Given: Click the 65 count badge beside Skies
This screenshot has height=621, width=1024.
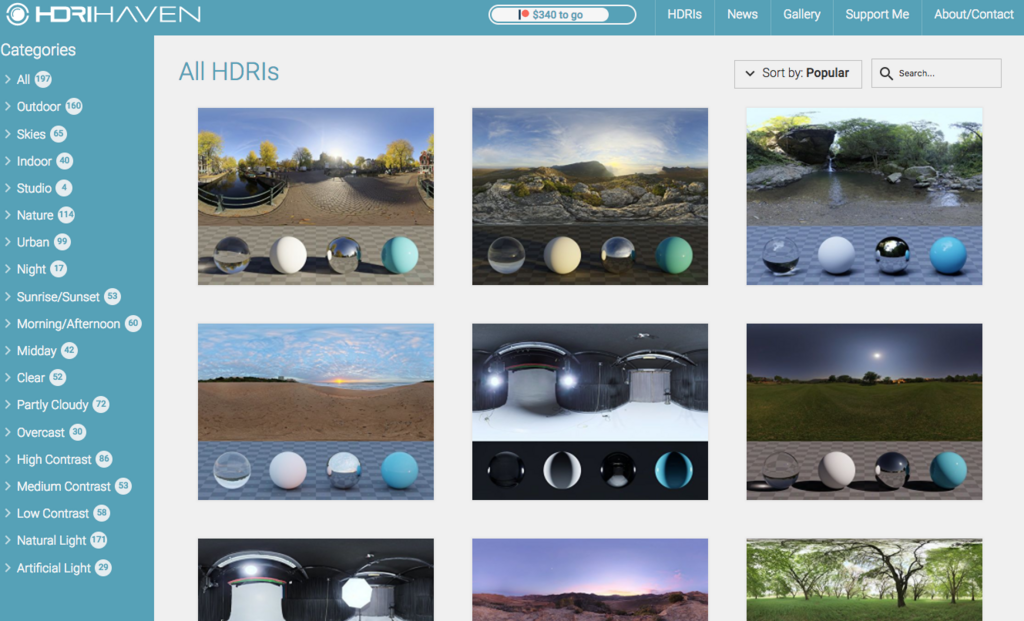Looking at the screenshot, I should [58, 134].
